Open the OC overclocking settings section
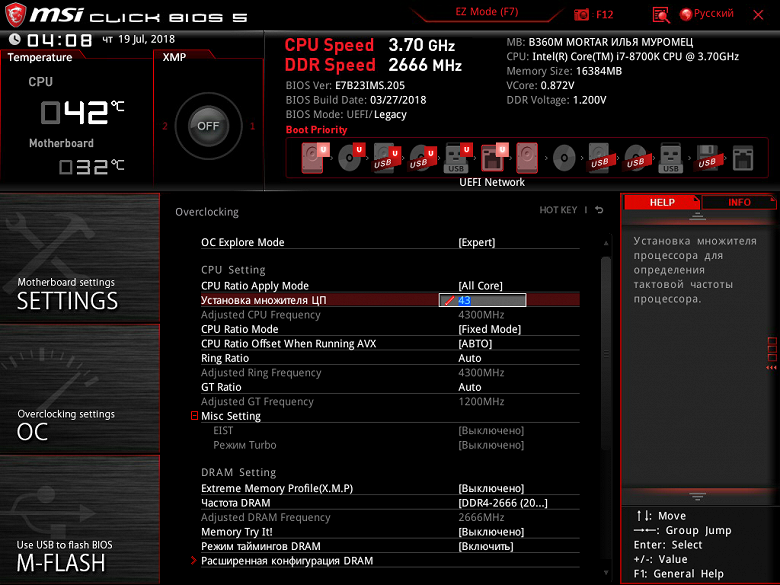780x585 pixels. point(80,389)
